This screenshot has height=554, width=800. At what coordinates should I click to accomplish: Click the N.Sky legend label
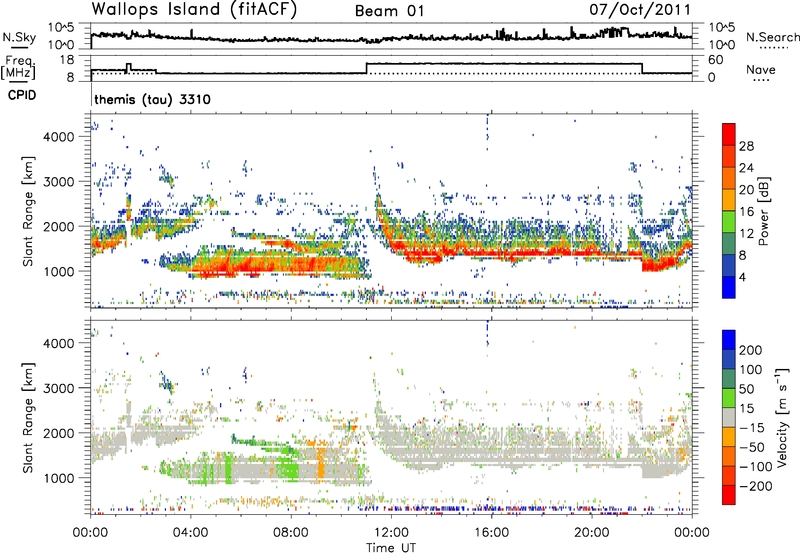click(x=19, y=37)
